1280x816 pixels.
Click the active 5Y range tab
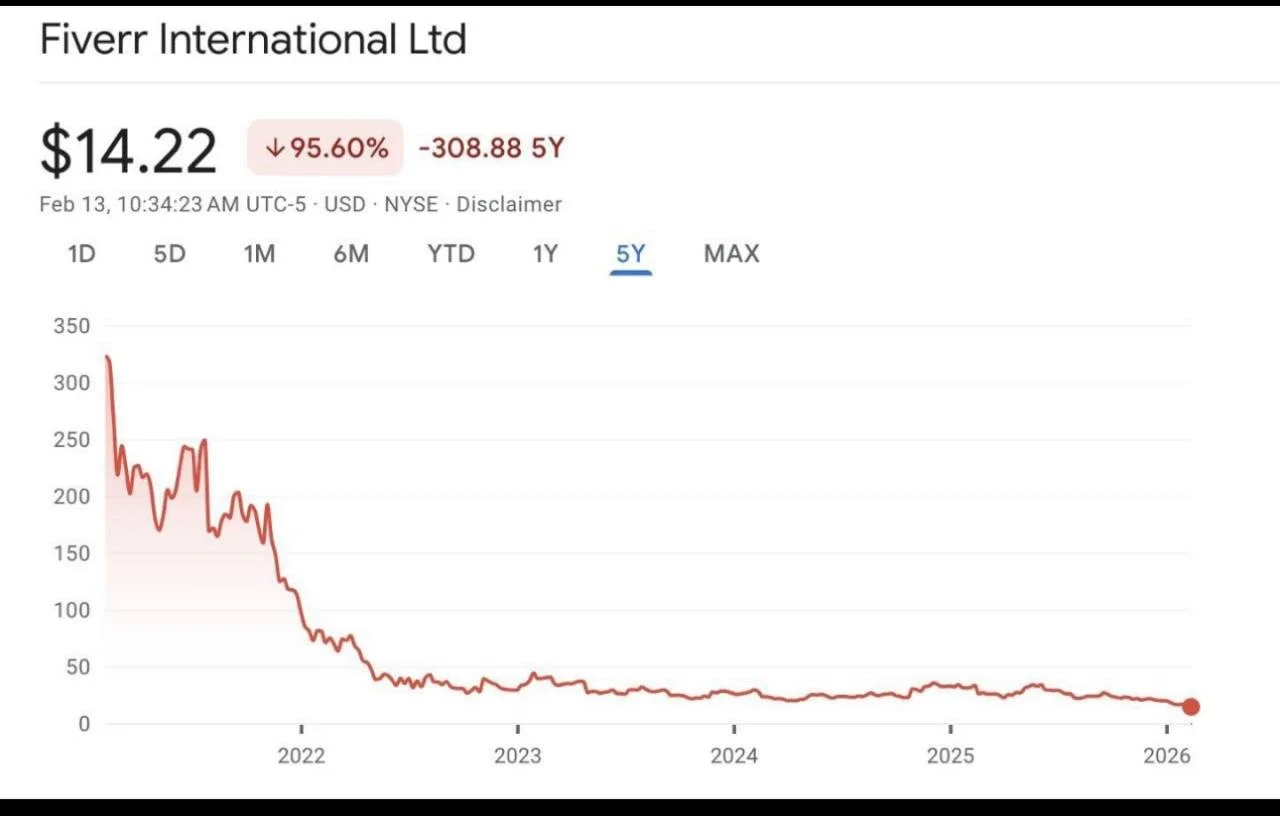coord(631,254)
